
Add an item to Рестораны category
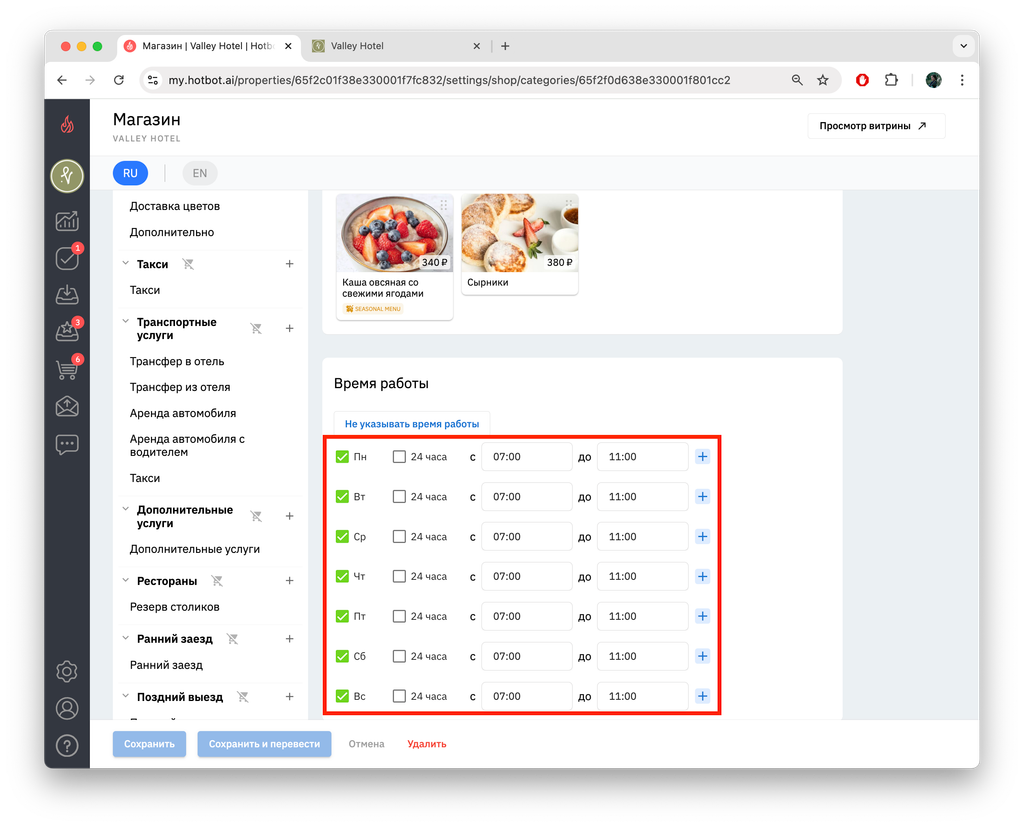click(289, 581)
